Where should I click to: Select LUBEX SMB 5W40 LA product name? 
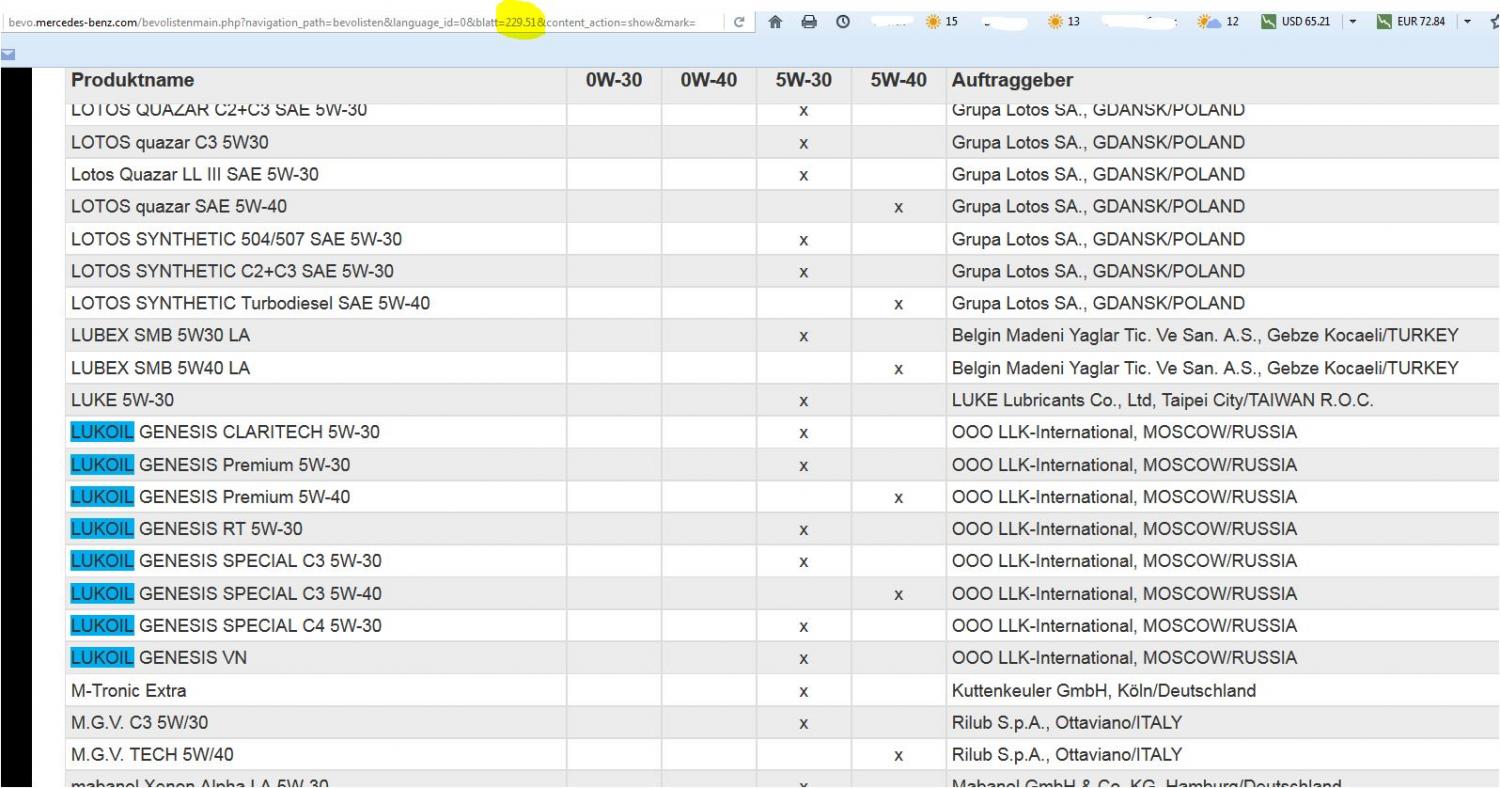pos(160,368)
